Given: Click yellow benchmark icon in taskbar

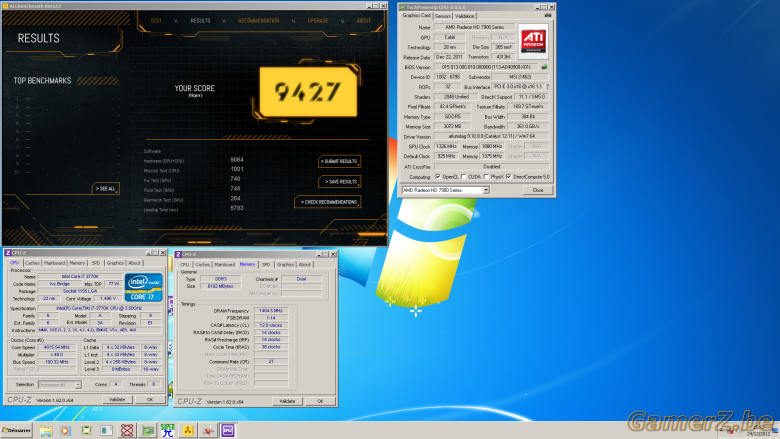Looking at the screenshot, I should (188, 431).
